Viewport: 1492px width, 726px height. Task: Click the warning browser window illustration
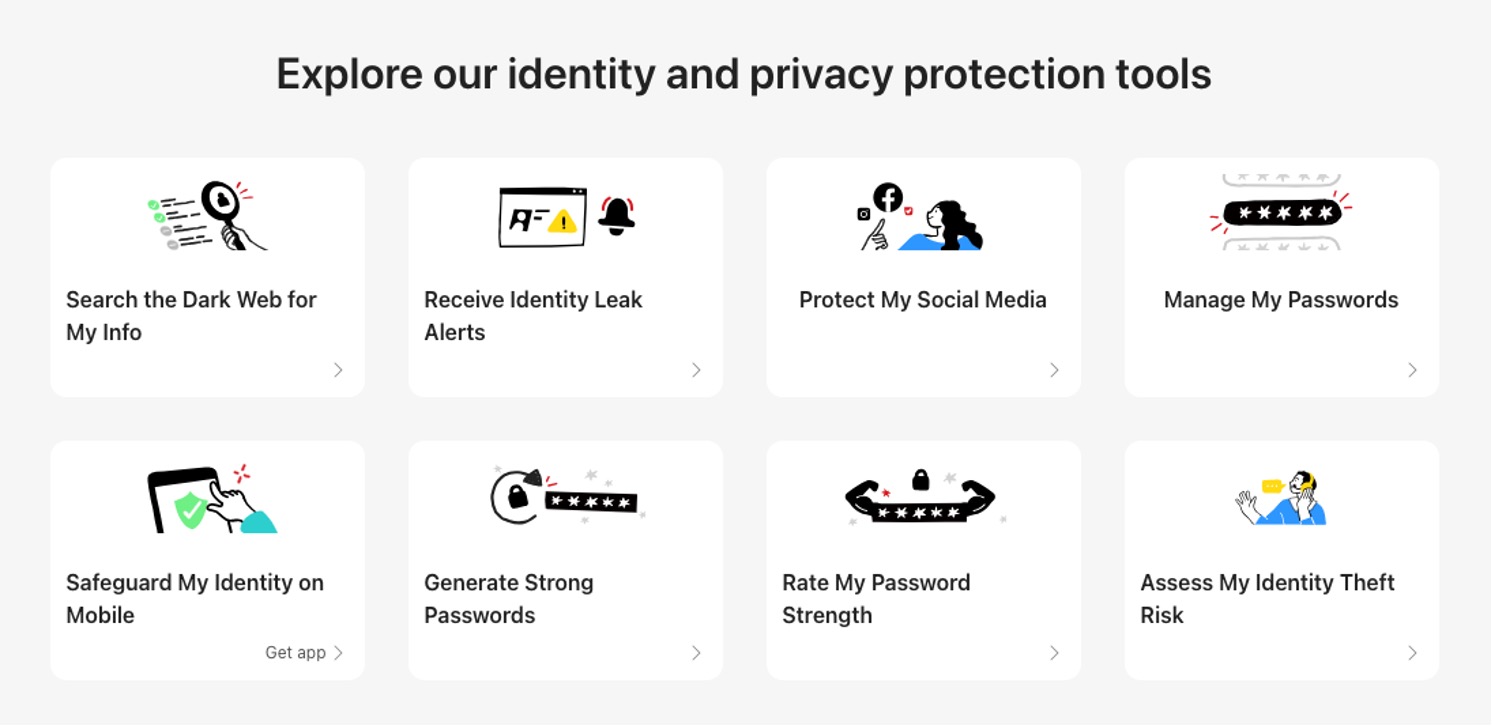click(x=542, y=217)
